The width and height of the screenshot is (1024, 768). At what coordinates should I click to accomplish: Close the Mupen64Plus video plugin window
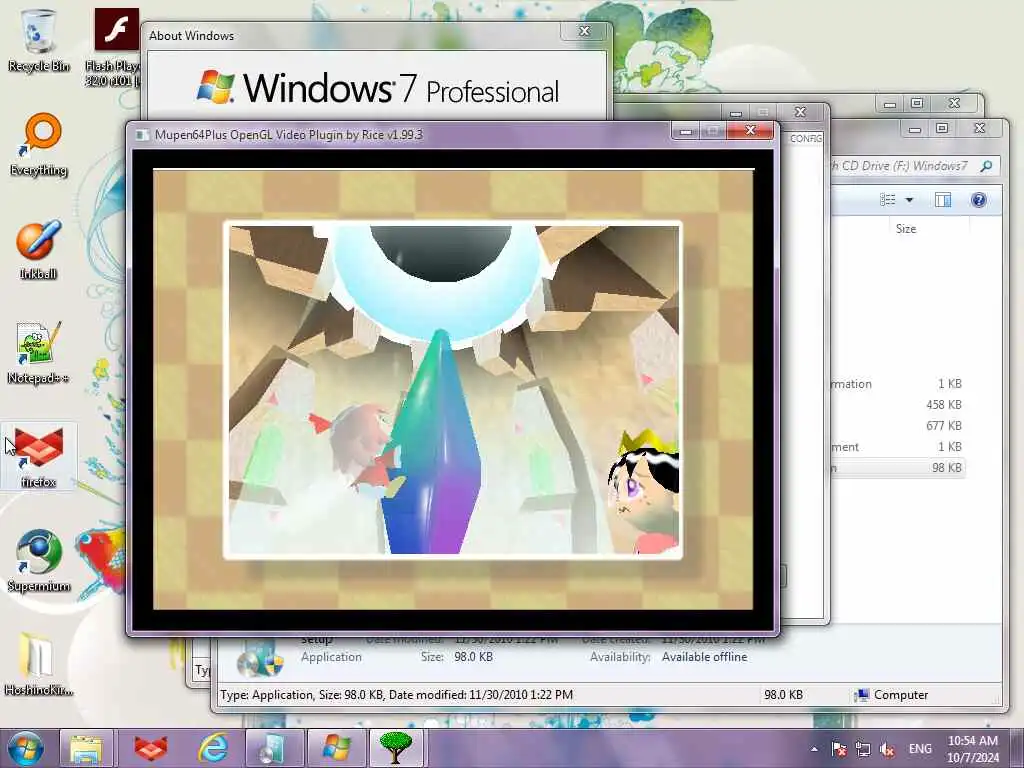(x=750, y=131)
